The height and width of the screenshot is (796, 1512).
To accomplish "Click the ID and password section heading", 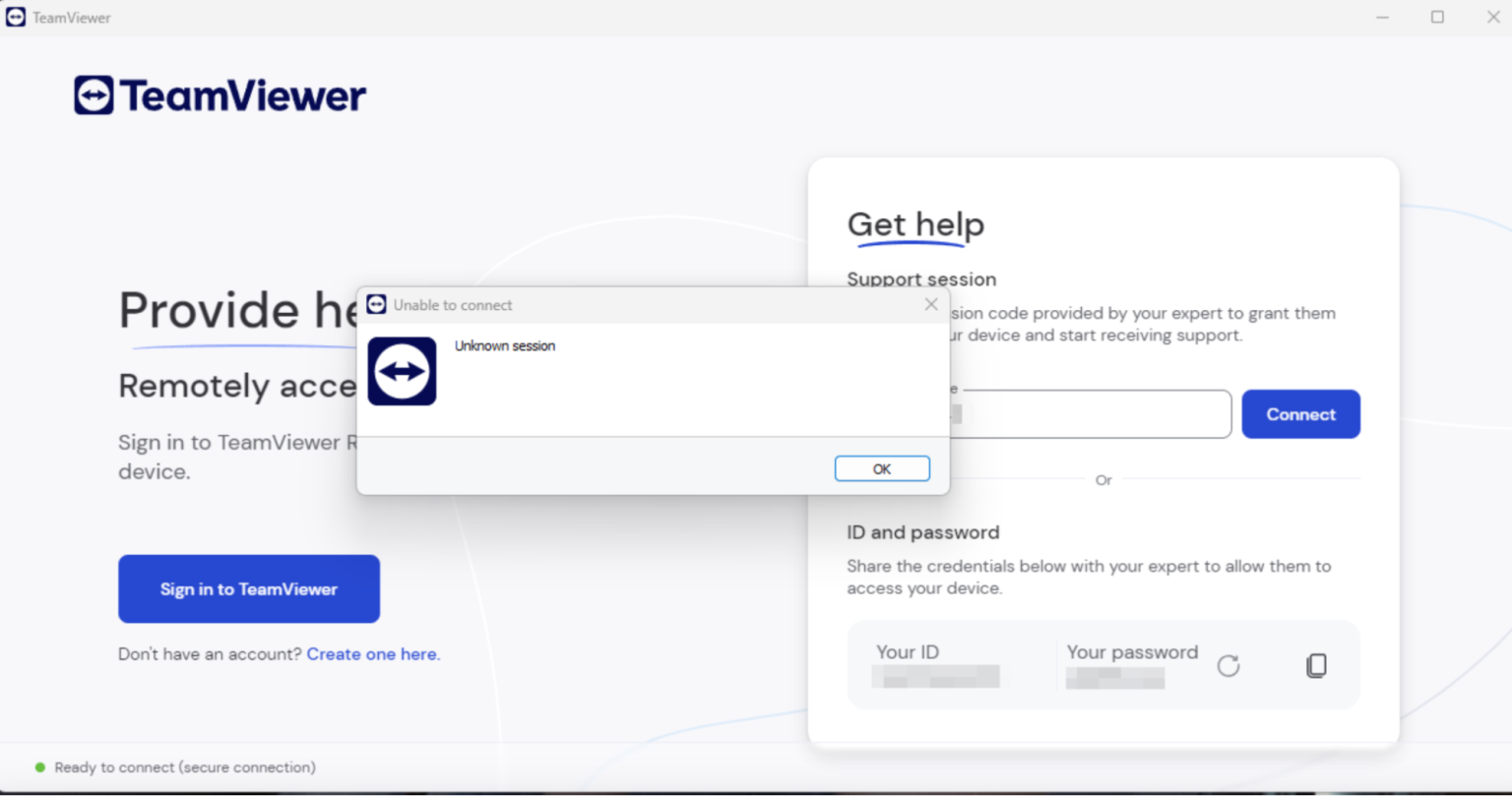I will (922, 531).
